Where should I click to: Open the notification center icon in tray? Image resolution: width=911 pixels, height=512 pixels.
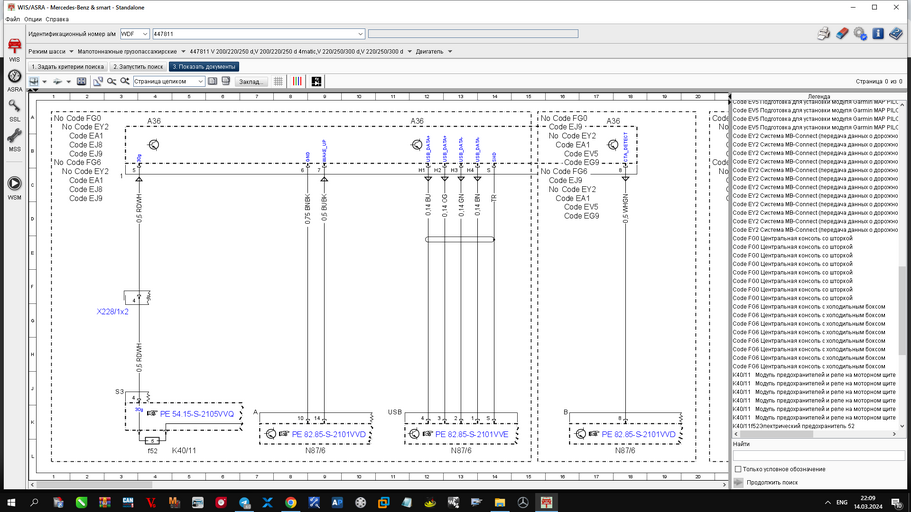coord(897,502)
